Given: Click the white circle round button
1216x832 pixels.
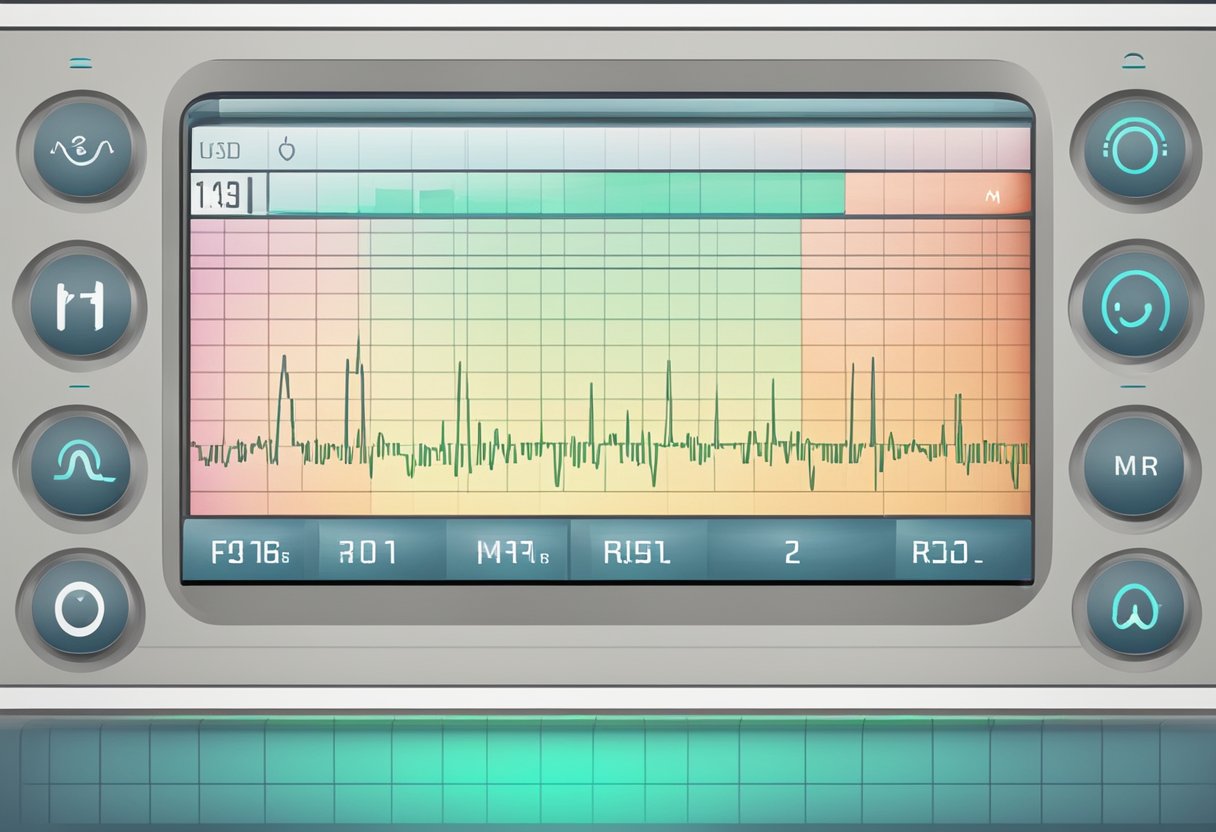Looking at the screenshot, I should click(80, 608).
